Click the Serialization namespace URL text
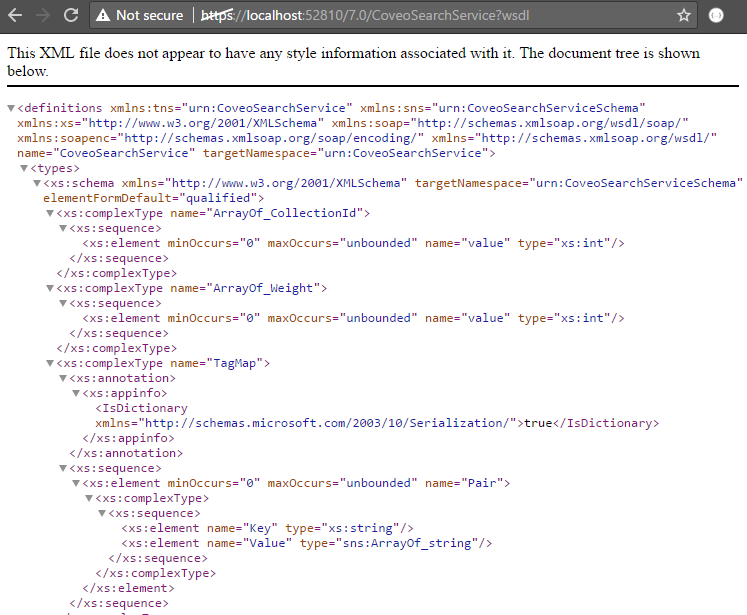This screenshot has height=615, width=747. point(327,423)
